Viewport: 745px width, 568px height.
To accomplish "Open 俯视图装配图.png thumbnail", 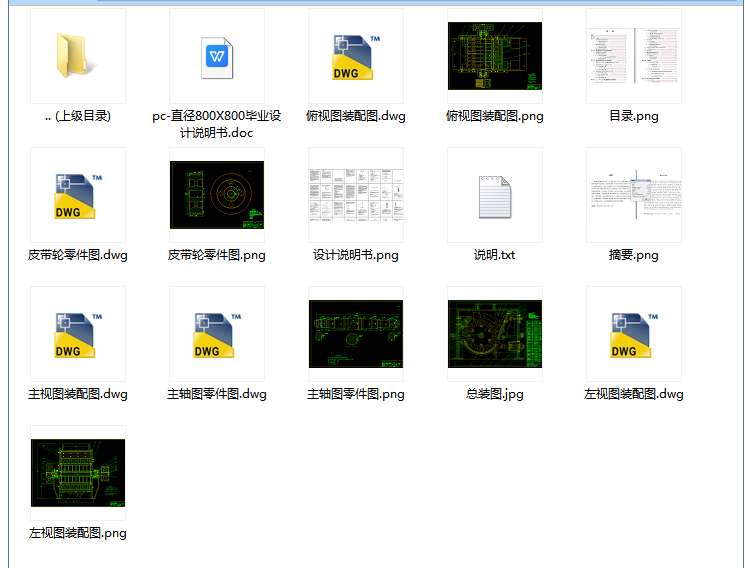I will tap(495, 56).
